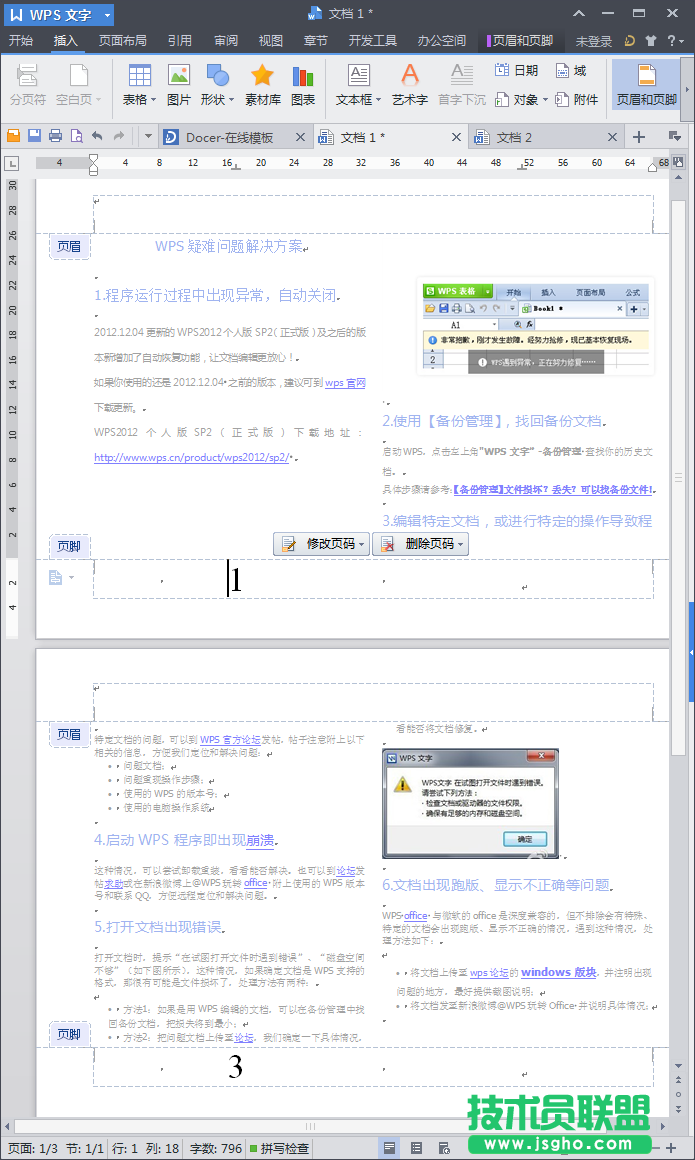This screenshot has height=1160, width=695.
Task: Open the www.wps.cn/product/wps2012/sp2 link
Action: [x=192, y=457]
